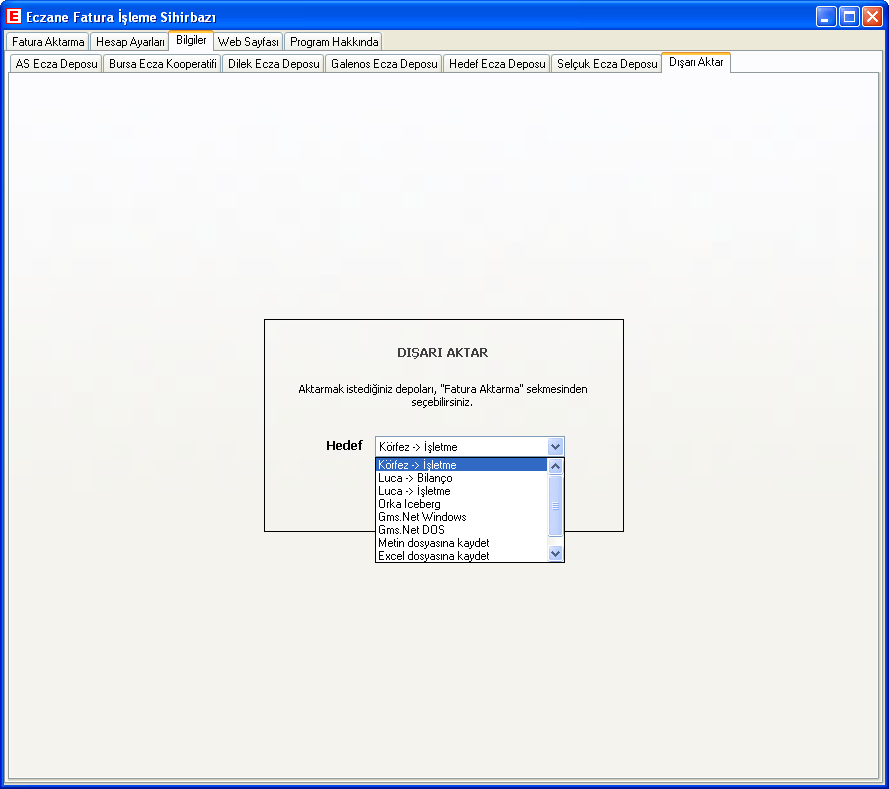The image size is (889, 789).
Task: Select the AS Ecza Deposu sub-tab
Action: point(56,64)
